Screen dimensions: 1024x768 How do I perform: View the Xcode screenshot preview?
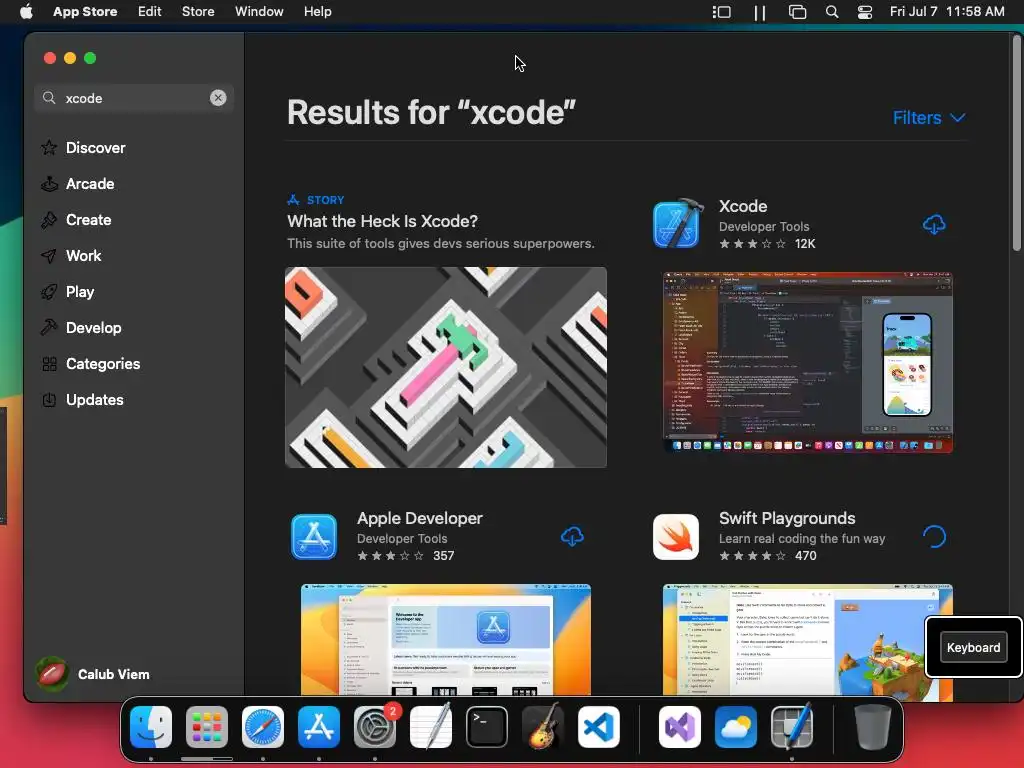tap(807, 362)
